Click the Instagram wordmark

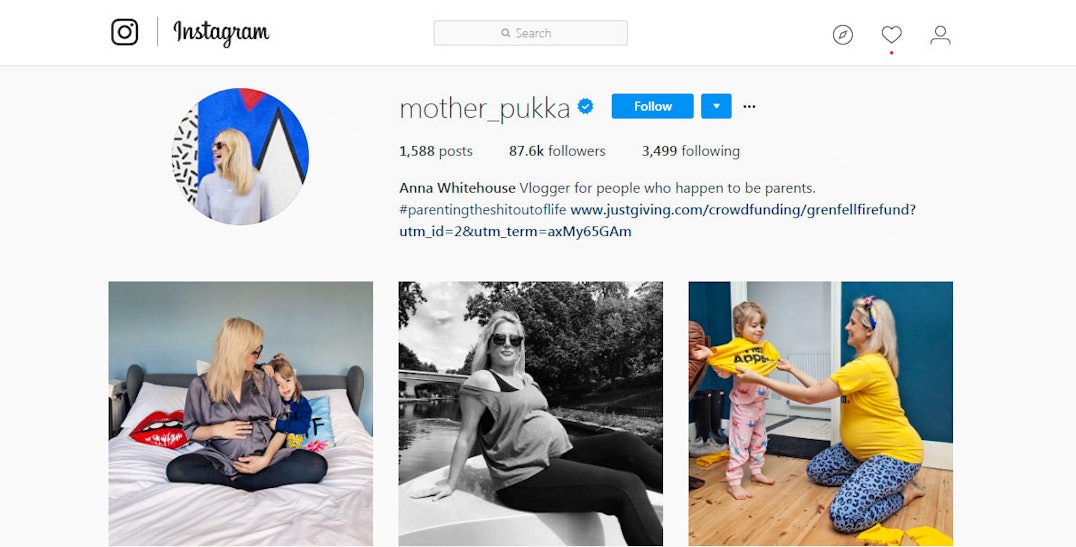221,32
